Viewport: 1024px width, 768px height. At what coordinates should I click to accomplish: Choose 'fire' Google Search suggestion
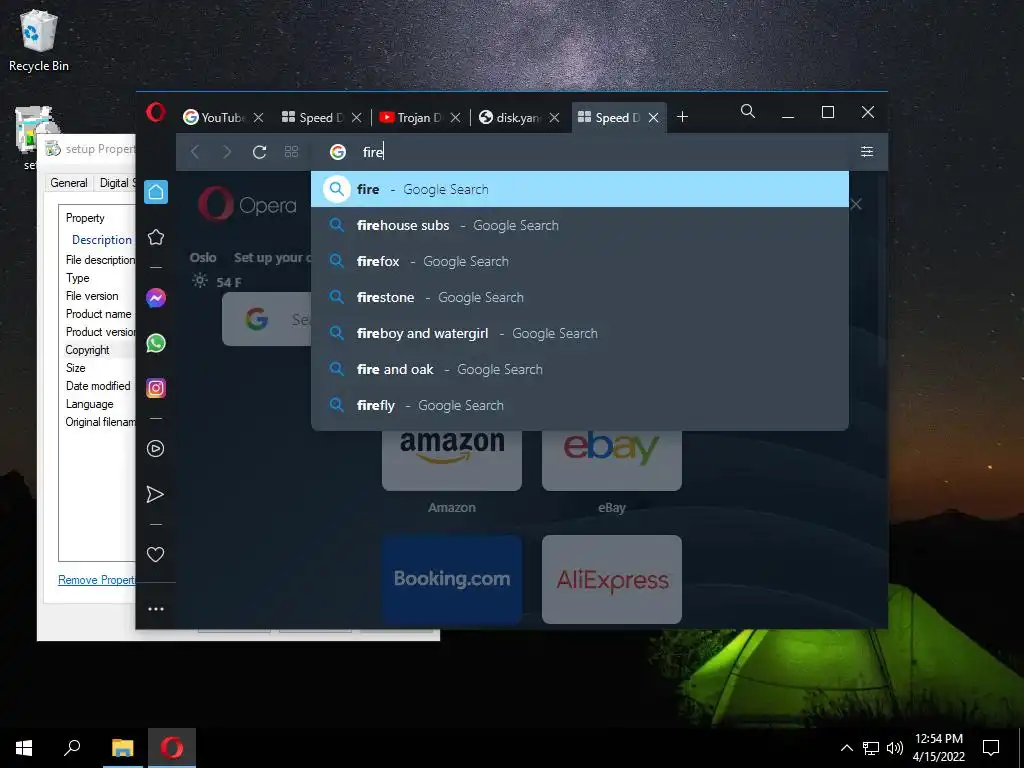point(580,189)
